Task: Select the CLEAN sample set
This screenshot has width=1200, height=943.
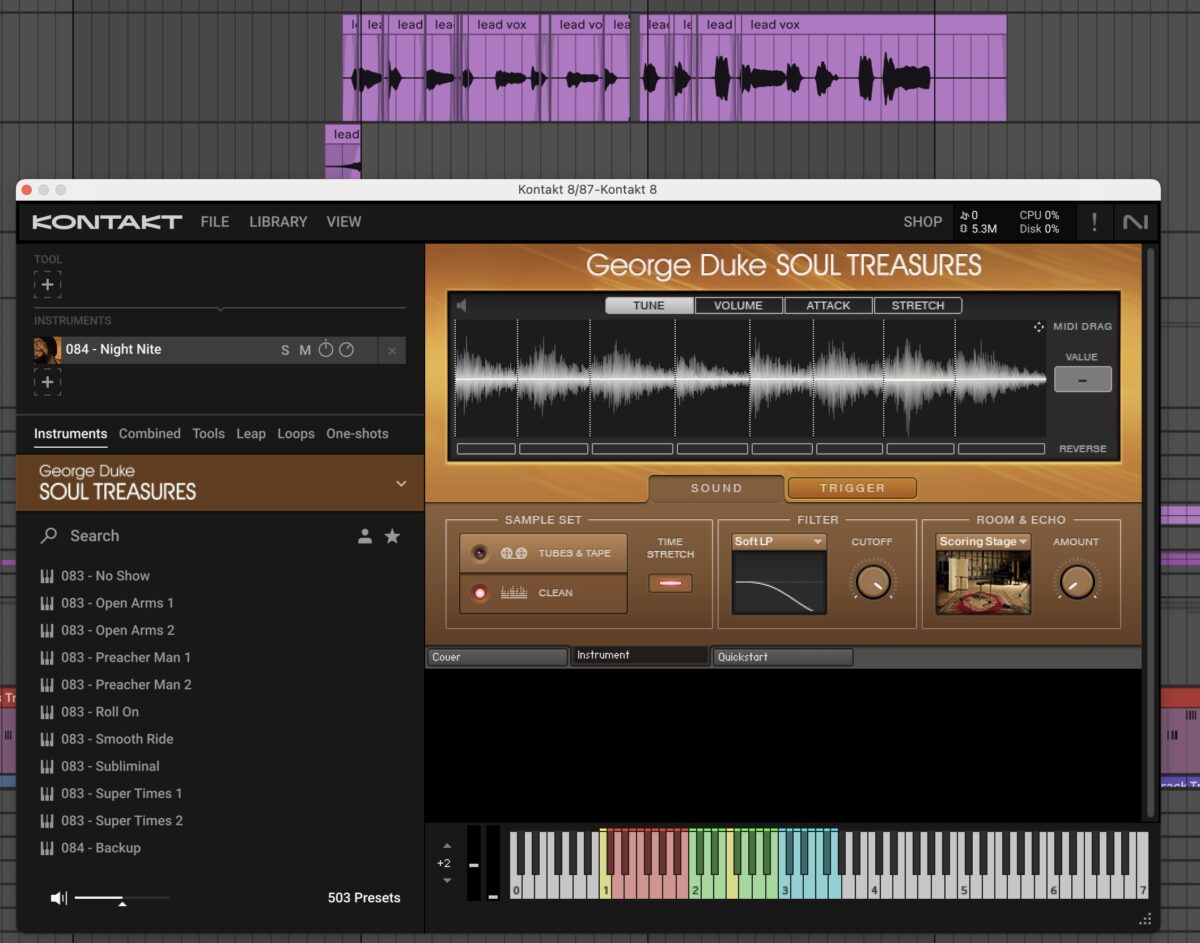Action: click(x=543, y=593)
